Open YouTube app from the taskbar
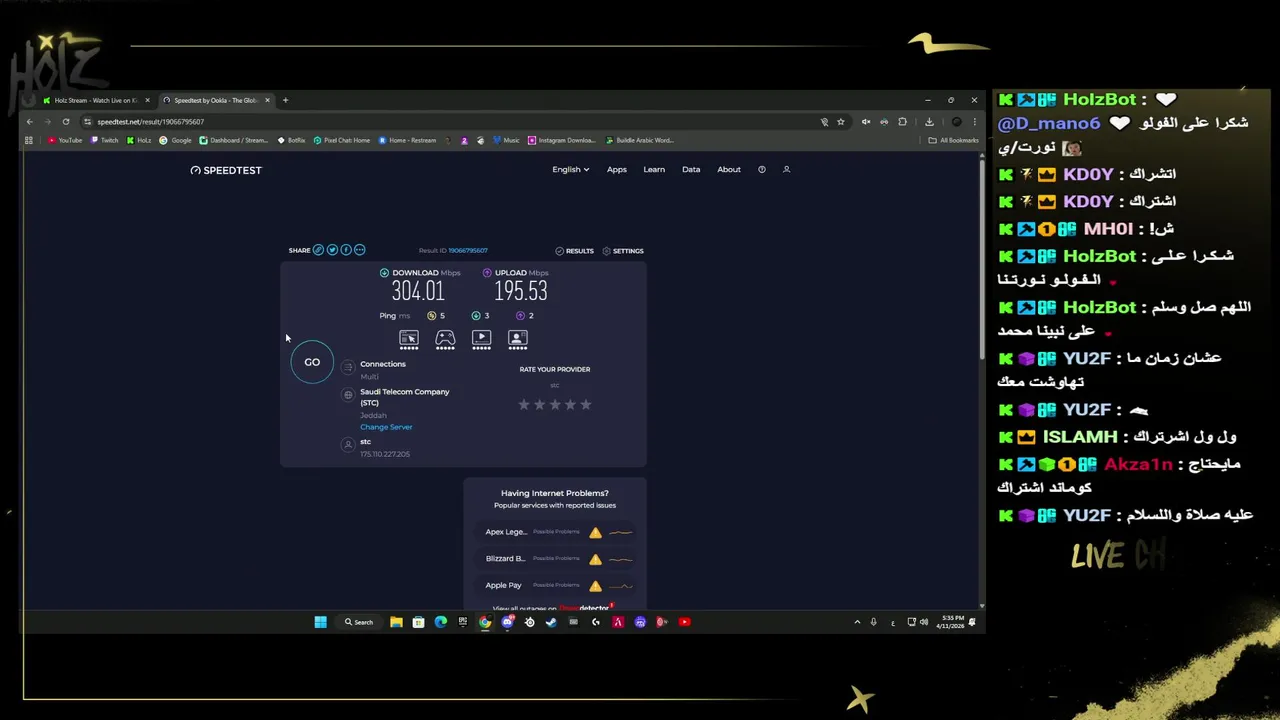 (x=684, y=622)
